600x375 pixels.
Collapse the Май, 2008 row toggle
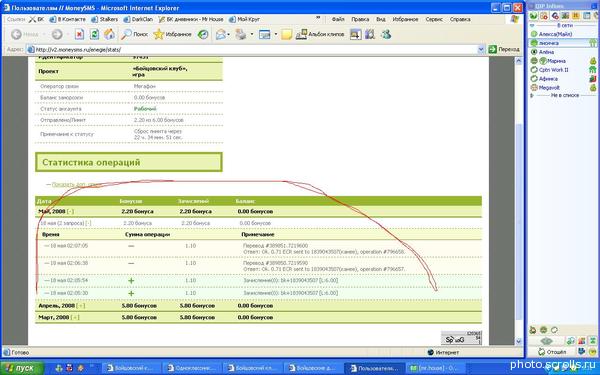coord(70,211)
